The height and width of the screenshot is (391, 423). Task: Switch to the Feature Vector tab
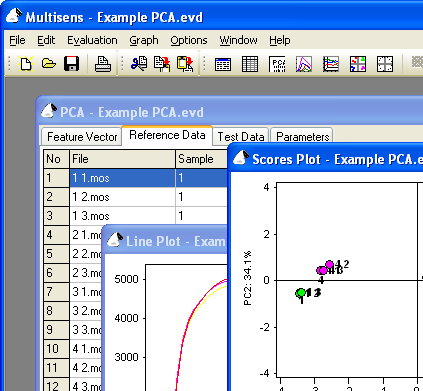[82, 137]
